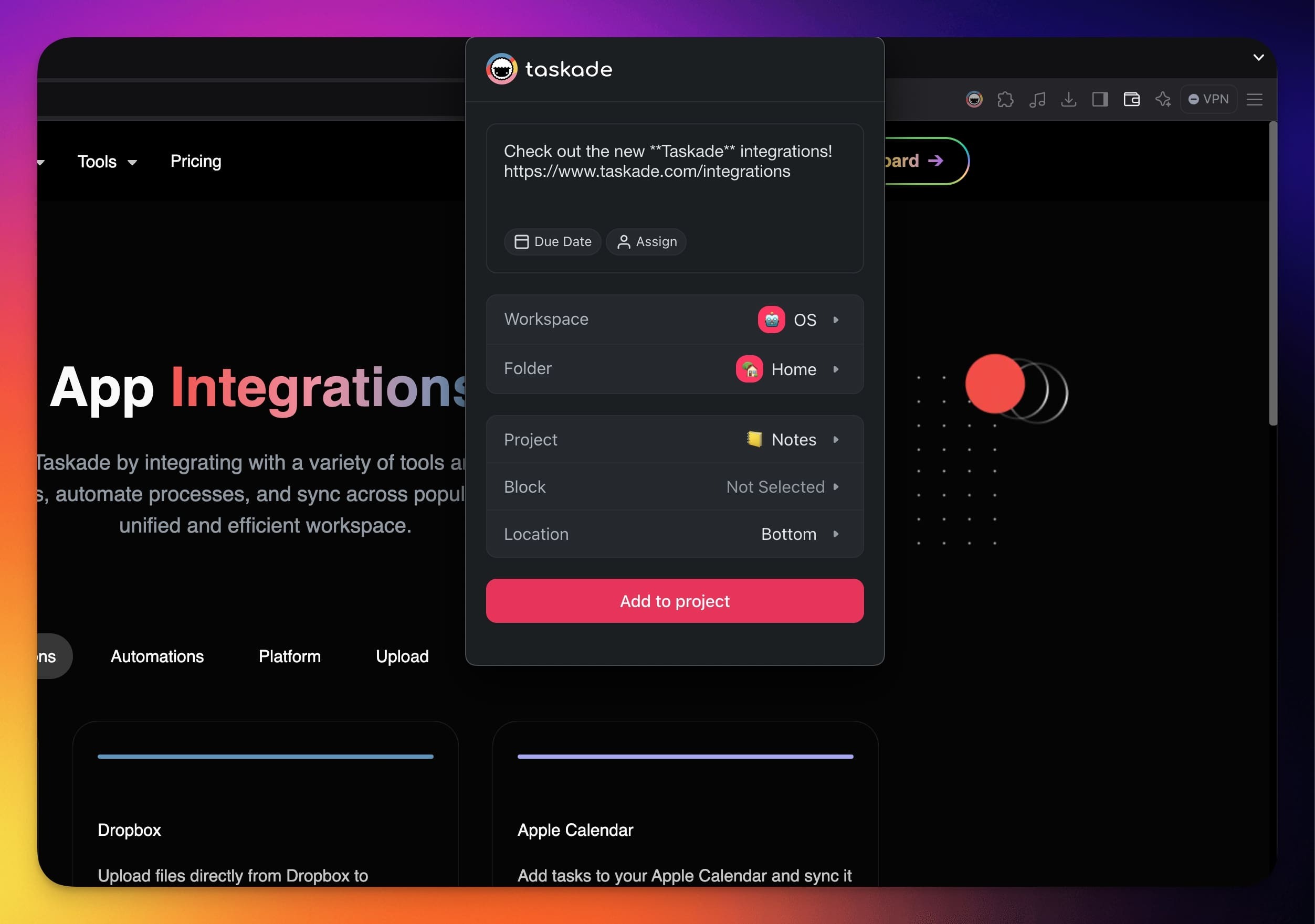
Task: Open the downloads arrow icon
Action: 1069,100
